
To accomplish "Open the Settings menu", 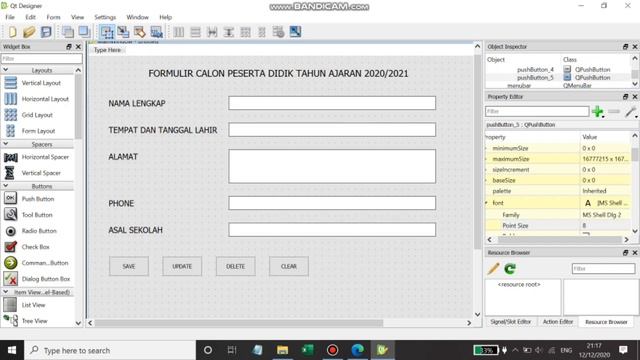I will point(105,17).
